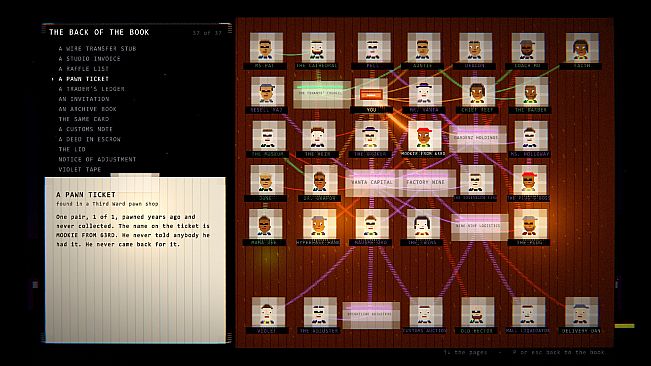Click The Adjuster portrait

tap(320, 312)
